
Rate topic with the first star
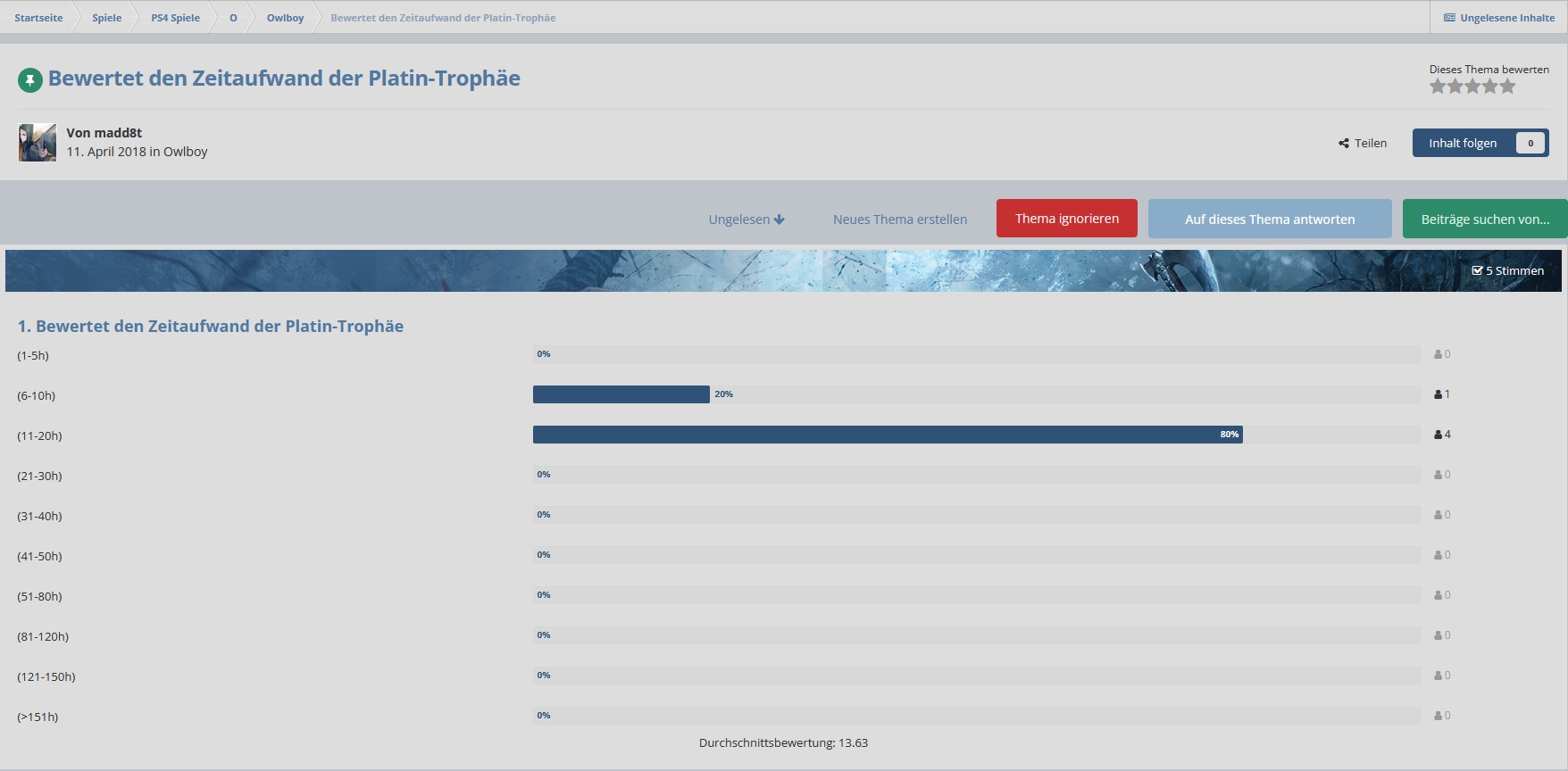coord(1438,87)
